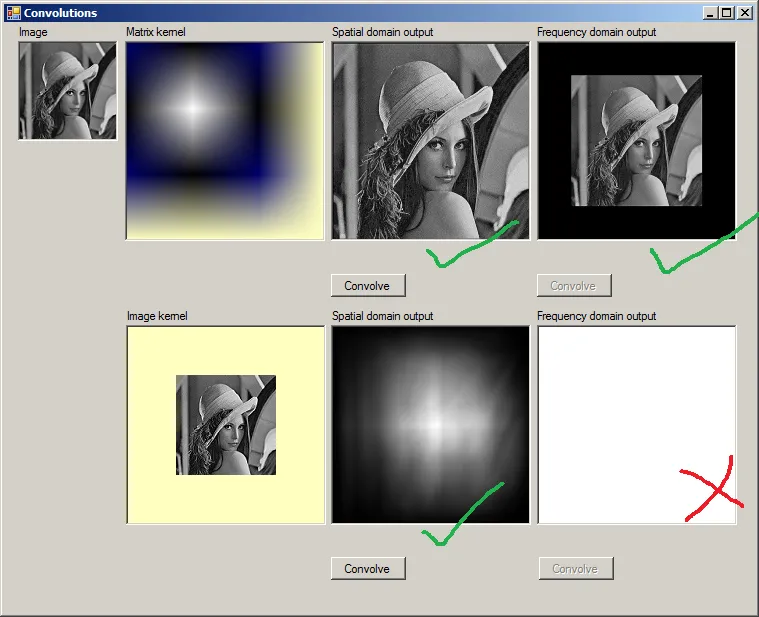Screen dimensions: 759x617
Task: Click the blank white Frequency domain output
Action: click(637, 425)
